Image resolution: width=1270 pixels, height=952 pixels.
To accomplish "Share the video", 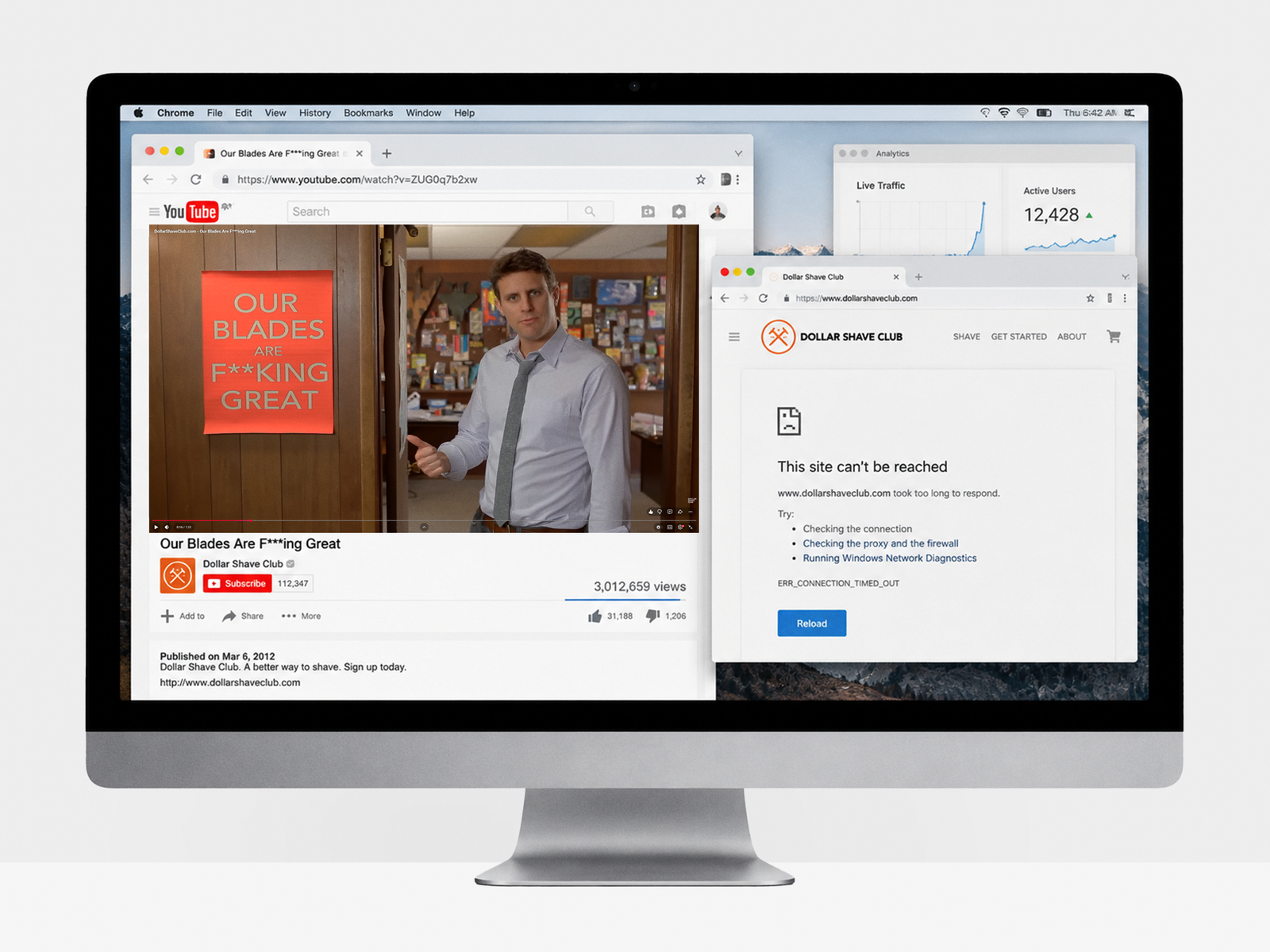I will pos(243,616).
